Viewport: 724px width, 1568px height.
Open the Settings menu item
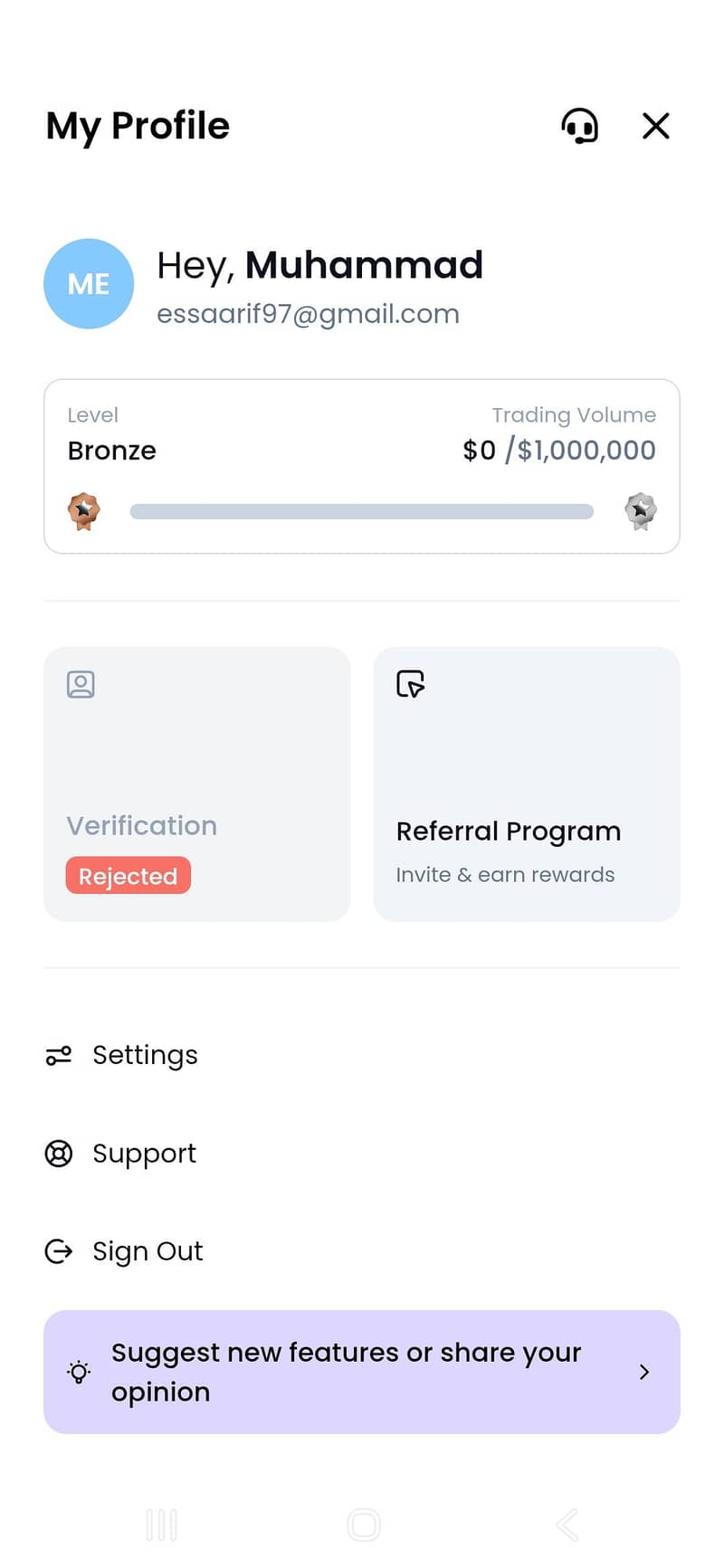pyautogui.click(x=145, y=1055)
